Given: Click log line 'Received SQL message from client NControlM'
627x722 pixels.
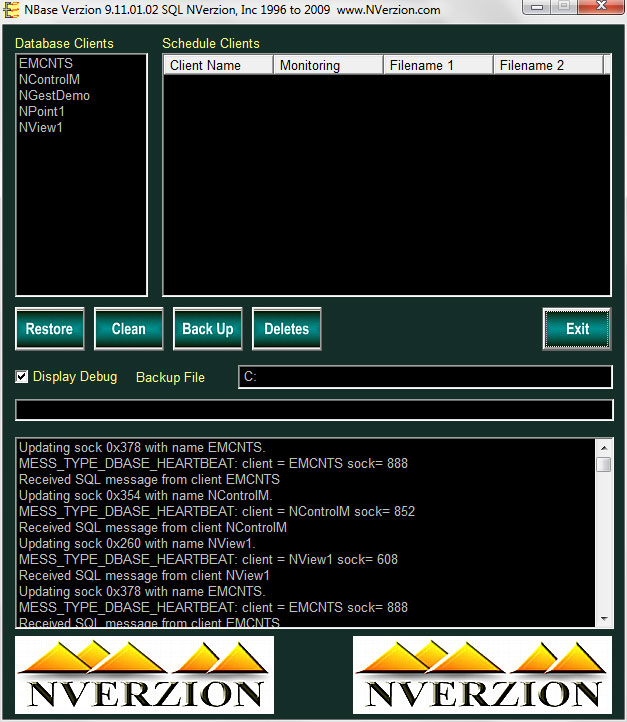Looking at the screenshot, I should click(x=153, y=527).
